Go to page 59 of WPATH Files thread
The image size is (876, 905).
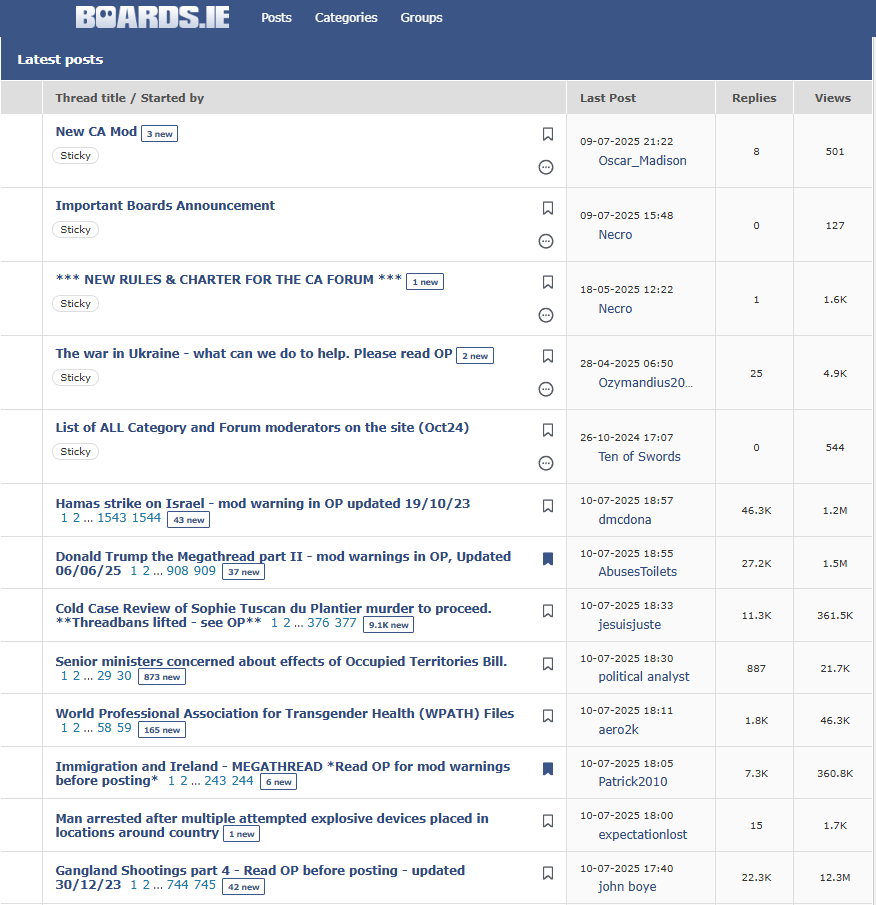[124, 728]
